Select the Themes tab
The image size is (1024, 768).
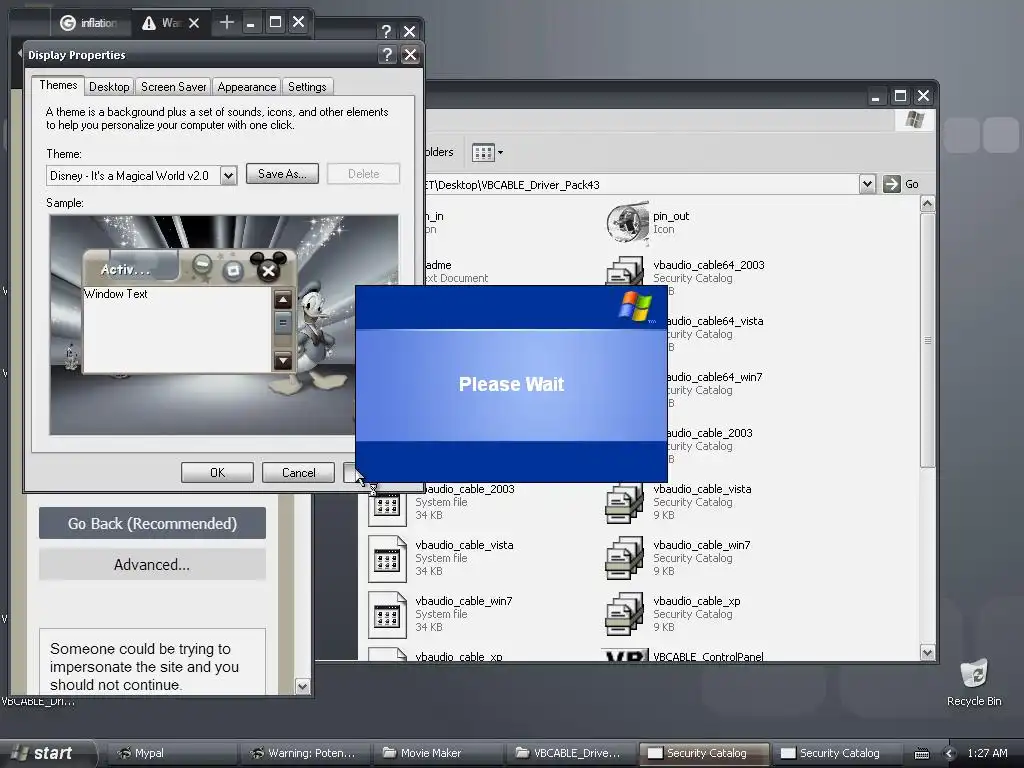(58, 85)
